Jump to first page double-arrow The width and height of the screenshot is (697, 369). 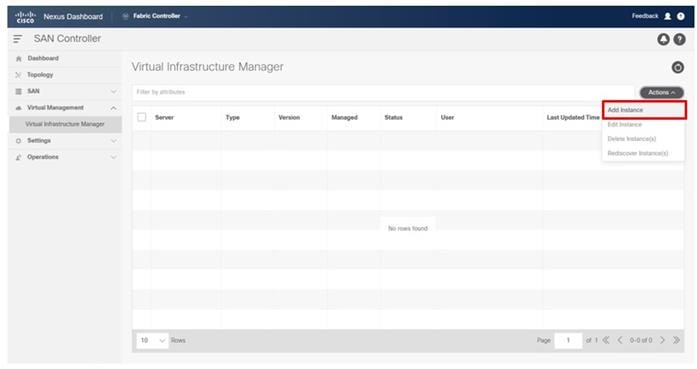tap(606, 340)
